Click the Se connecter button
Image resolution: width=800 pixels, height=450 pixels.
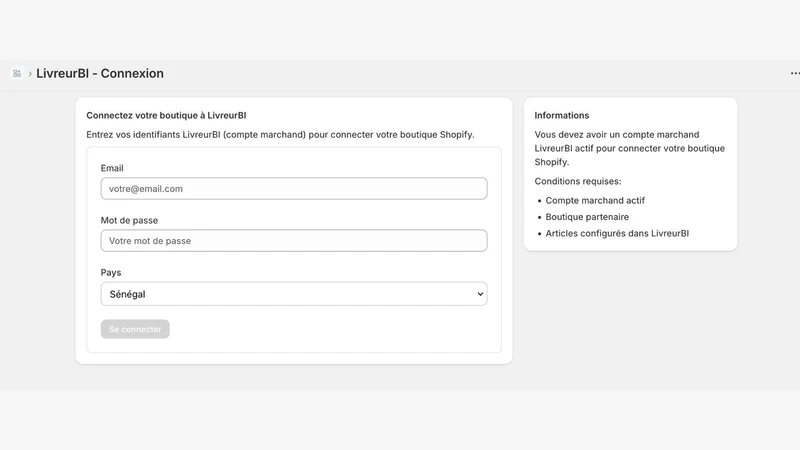point(135,329)
